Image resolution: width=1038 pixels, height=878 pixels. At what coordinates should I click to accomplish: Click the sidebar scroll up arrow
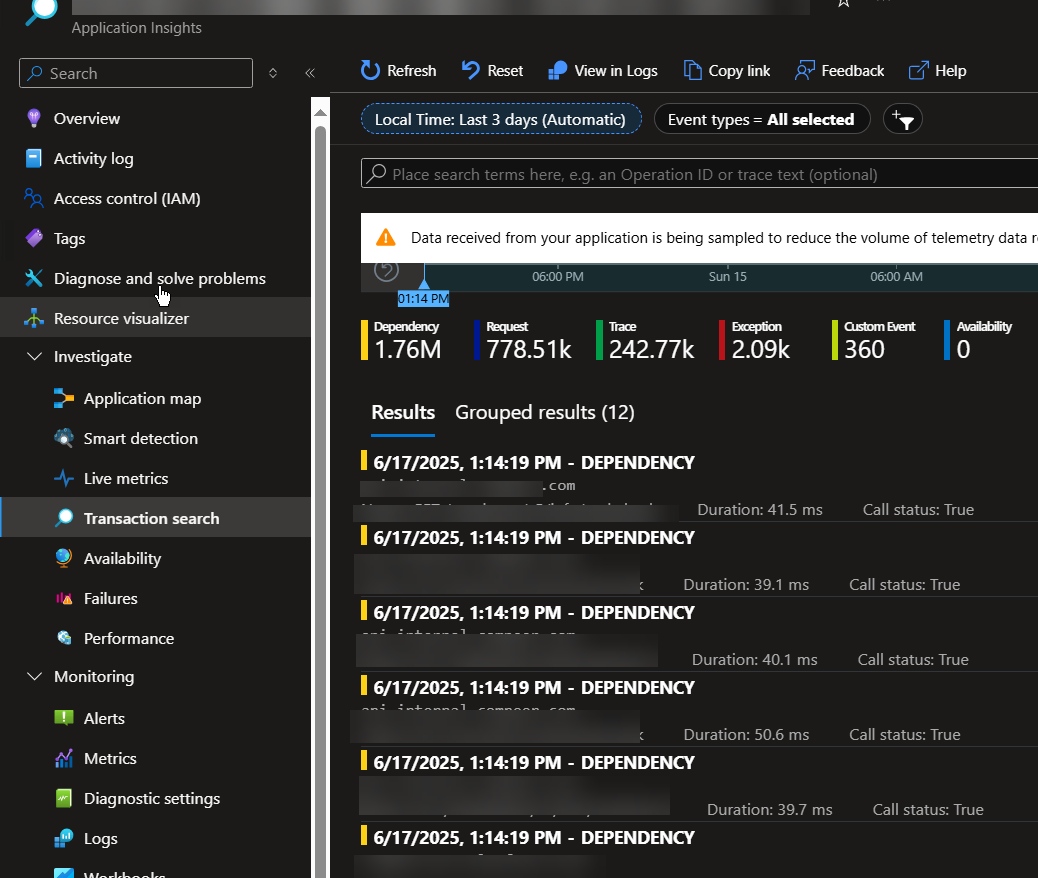(x=320, y=113)
